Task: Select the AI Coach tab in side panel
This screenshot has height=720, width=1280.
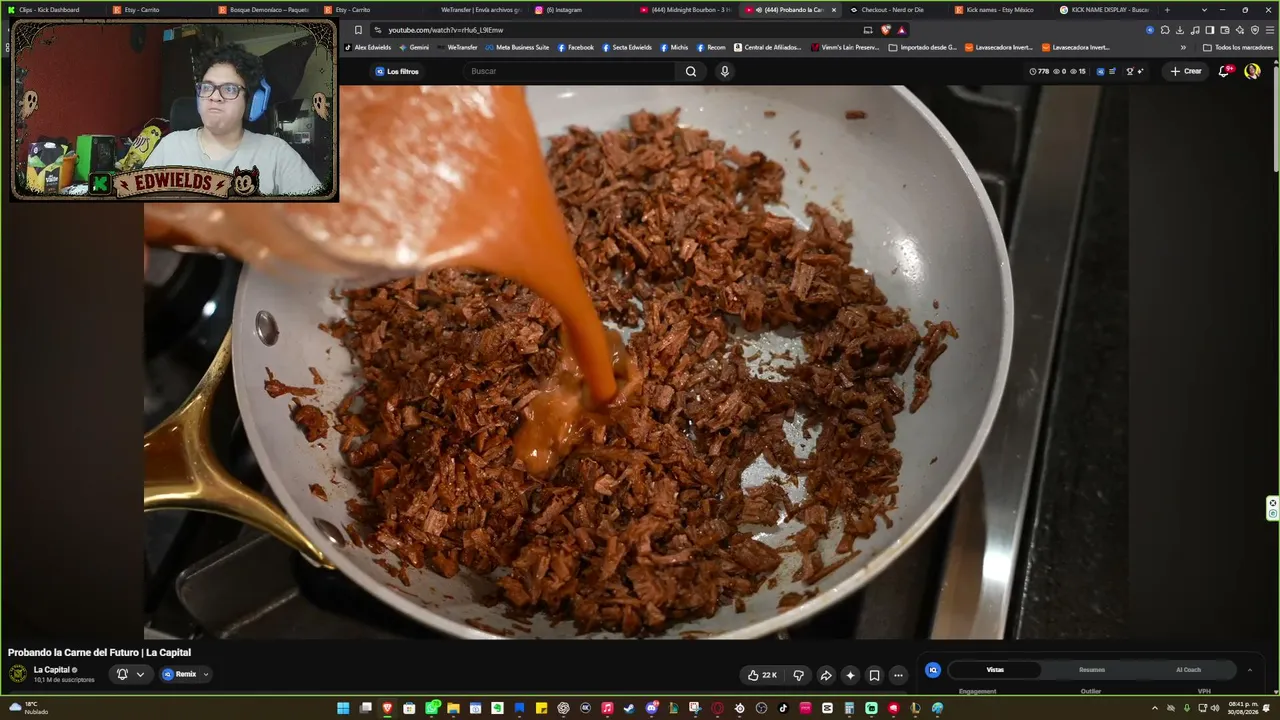Action: tap(1188, 670)
